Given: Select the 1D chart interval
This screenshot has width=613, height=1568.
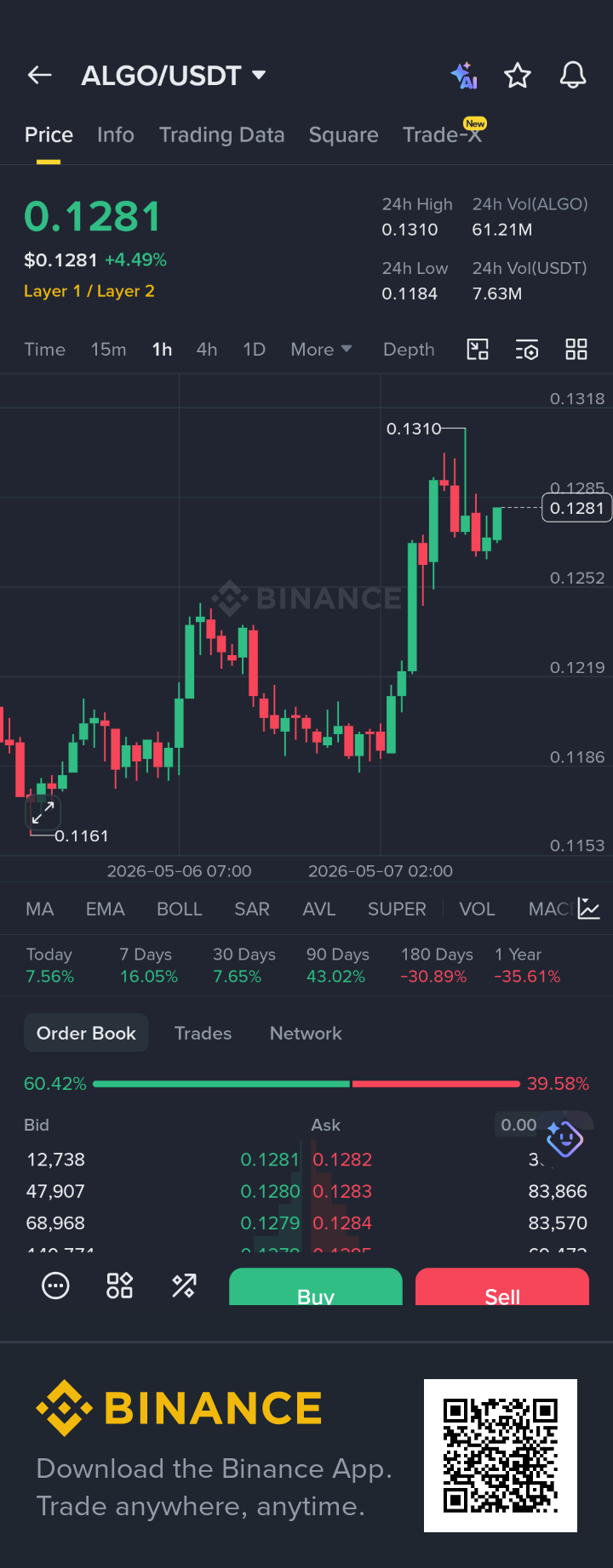Looking at the screenshot, I should [254, 350].
